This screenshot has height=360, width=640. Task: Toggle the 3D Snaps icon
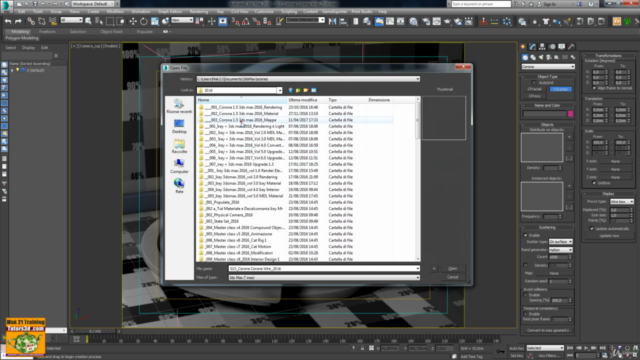pyautogui.click(x=236, y=21)
